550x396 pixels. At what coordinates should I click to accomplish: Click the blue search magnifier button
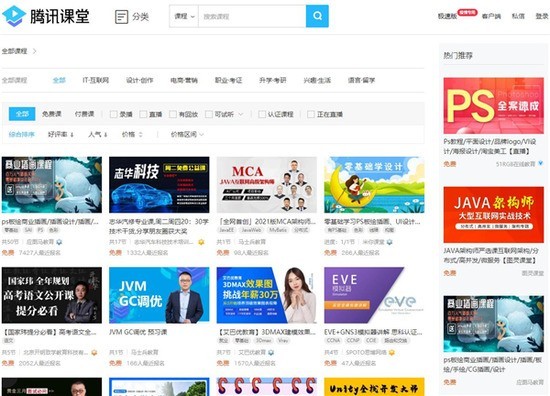pyautogui.click(x=317, y=16)
